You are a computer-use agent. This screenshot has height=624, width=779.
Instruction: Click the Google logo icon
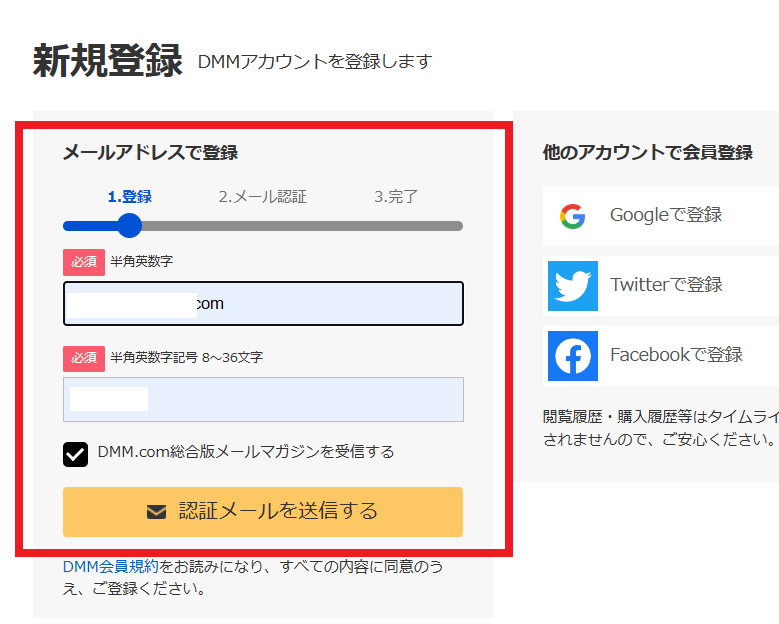[572, 215]
